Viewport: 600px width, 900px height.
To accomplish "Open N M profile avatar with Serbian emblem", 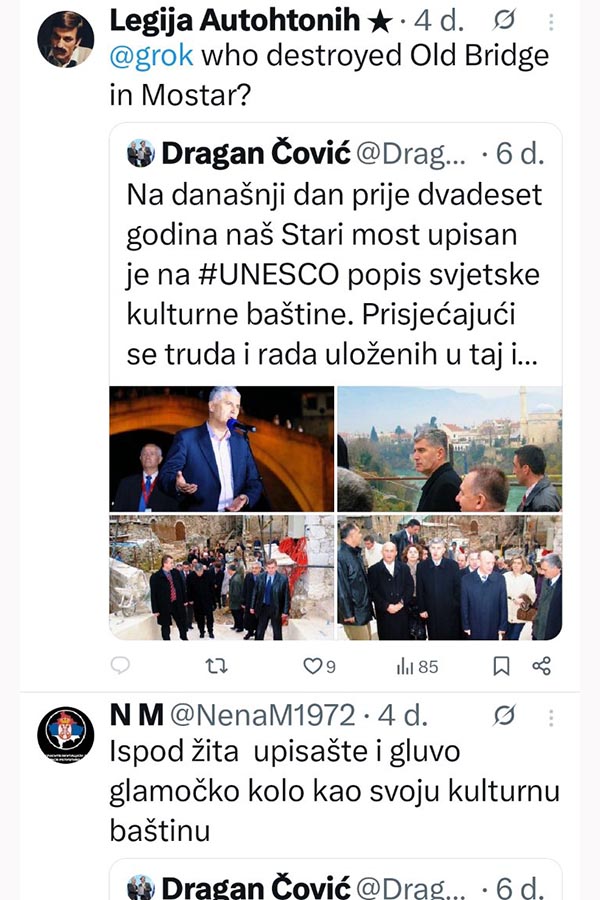I will pos(65,735).
